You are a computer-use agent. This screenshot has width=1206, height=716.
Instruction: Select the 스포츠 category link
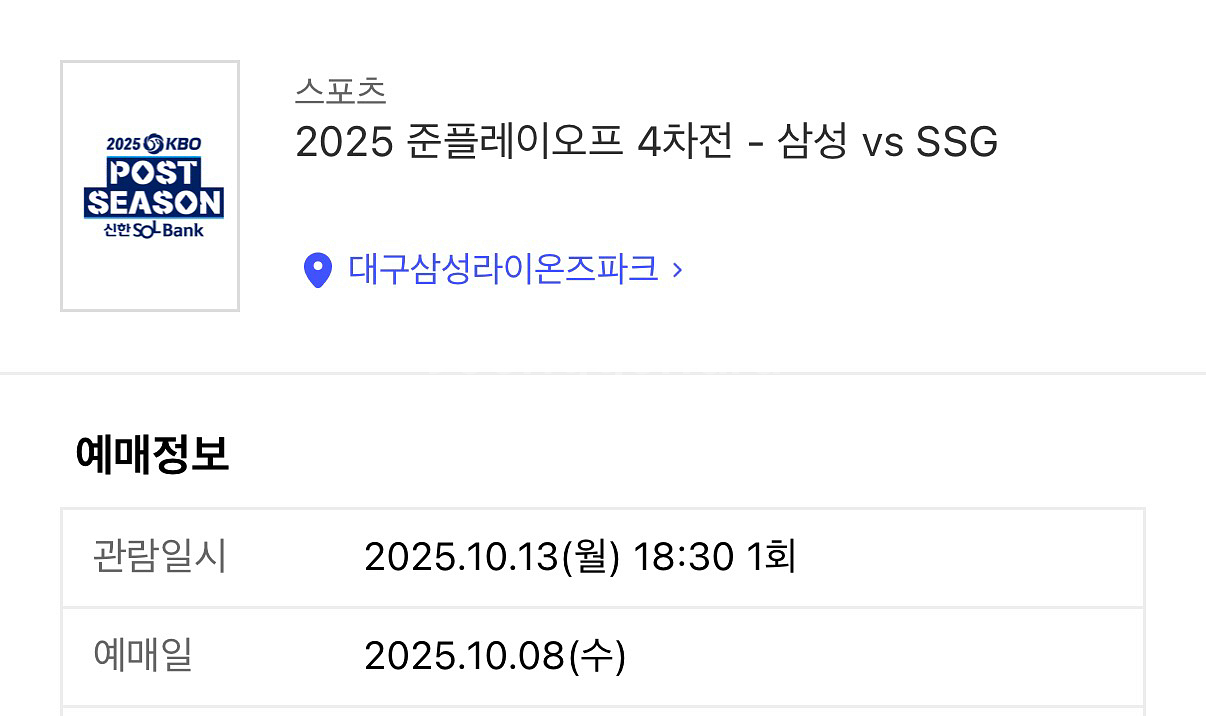tap(340, 91)
